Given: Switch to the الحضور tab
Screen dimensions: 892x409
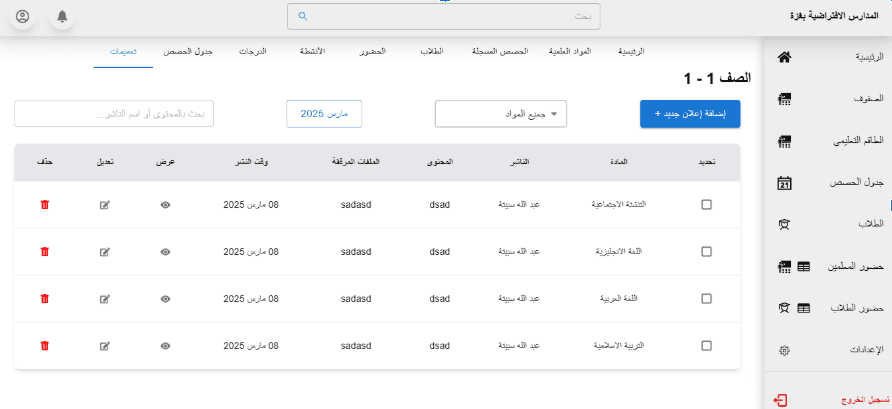Looking at the screenshot, I should coord(371,50).
